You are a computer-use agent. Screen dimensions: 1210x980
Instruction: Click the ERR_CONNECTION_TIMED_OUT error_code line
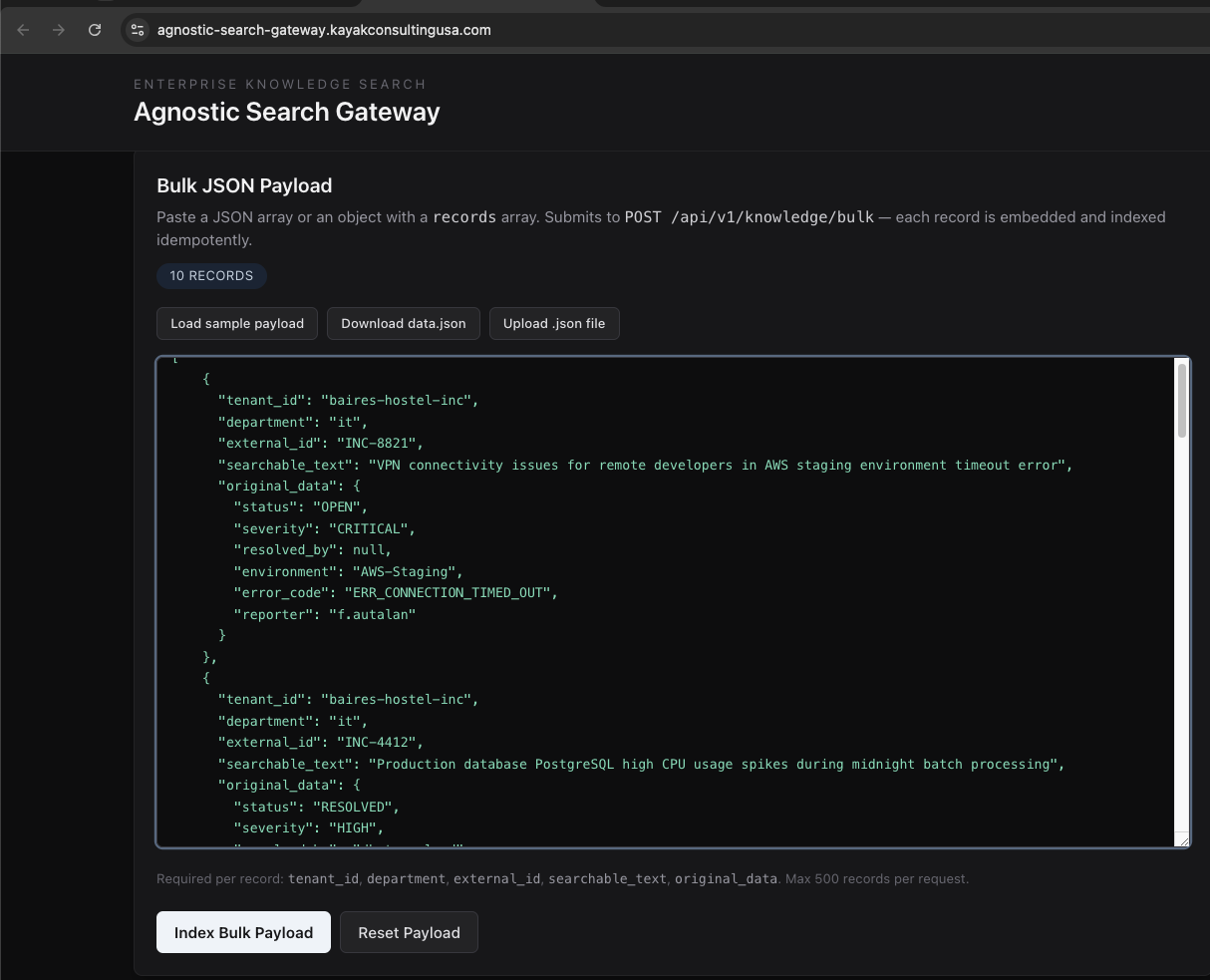pyautogui.click(x=396, y=592)
